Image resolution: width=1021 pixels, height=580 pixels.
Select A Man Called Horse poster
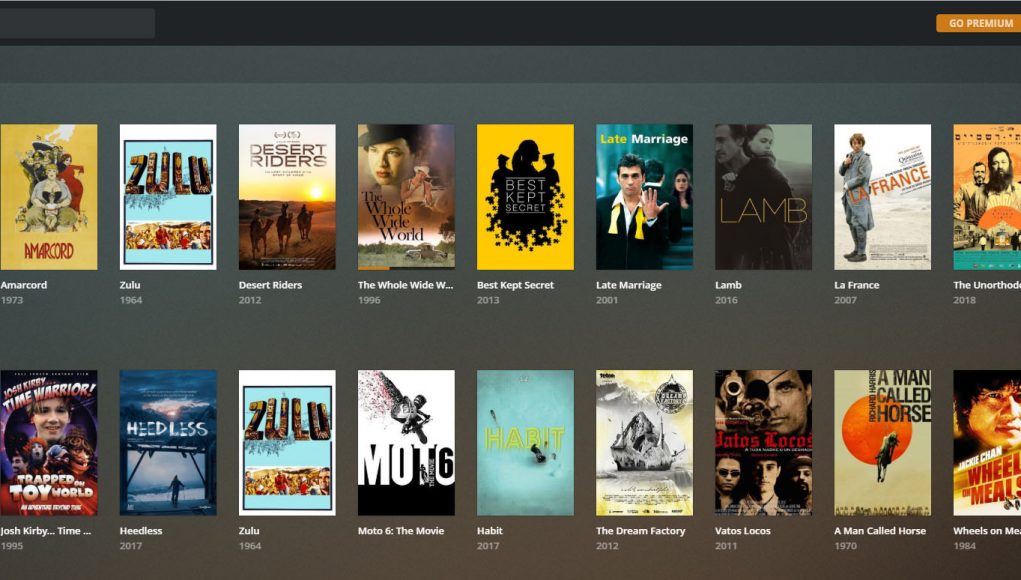click(x=882, y=443)
